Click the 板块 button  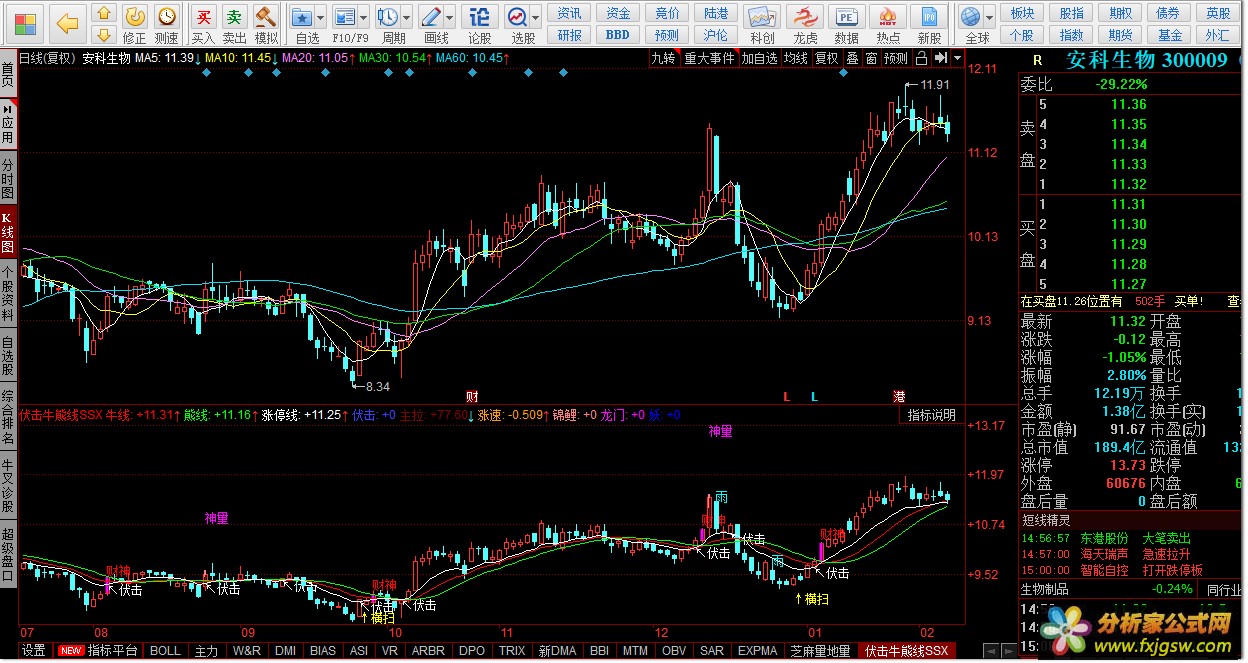[1022, 13]
